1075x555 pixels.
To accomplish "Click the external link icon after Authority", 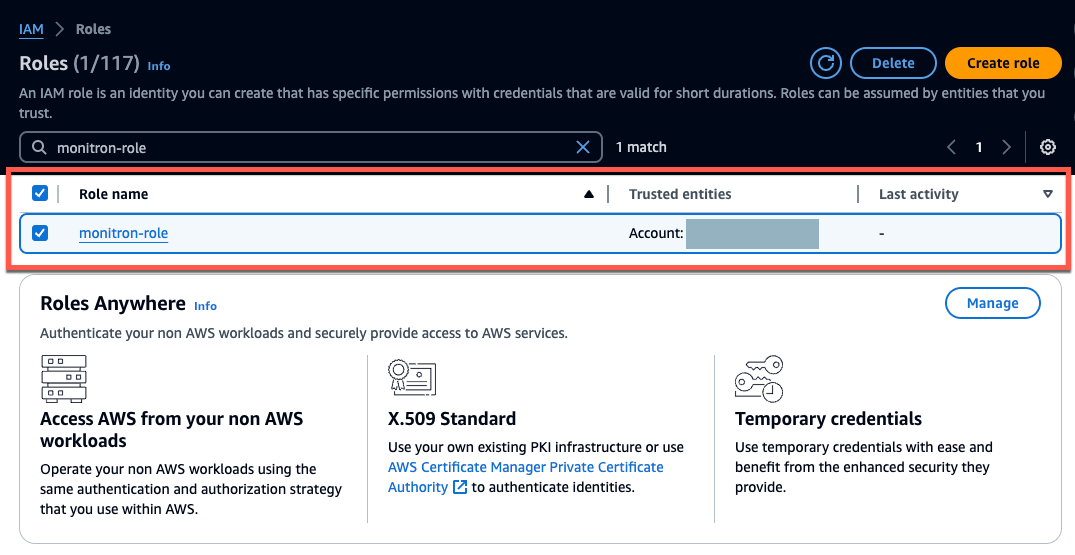I will pos(460,487).
